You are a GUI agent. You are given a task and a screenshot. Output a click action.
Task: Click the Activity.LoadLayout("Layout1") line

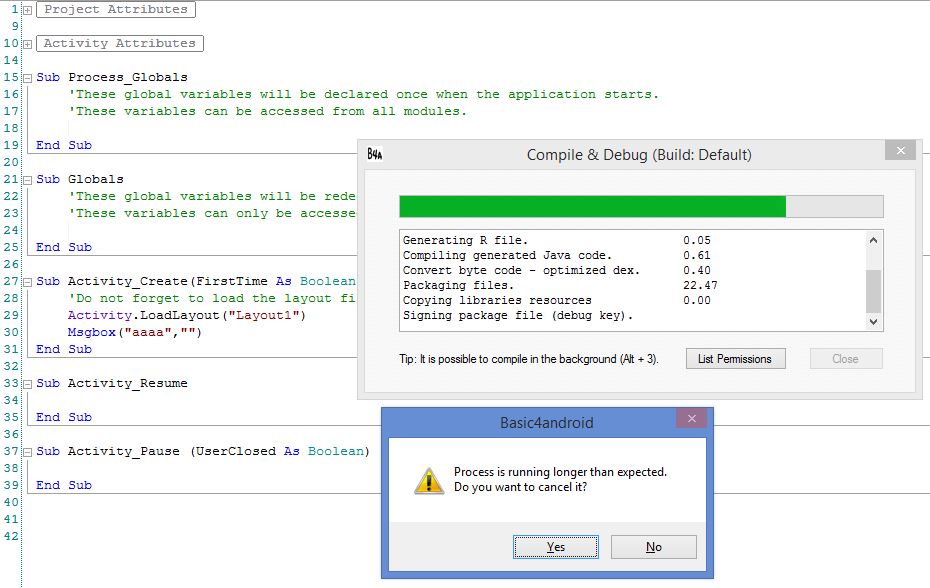pos(187,315)
